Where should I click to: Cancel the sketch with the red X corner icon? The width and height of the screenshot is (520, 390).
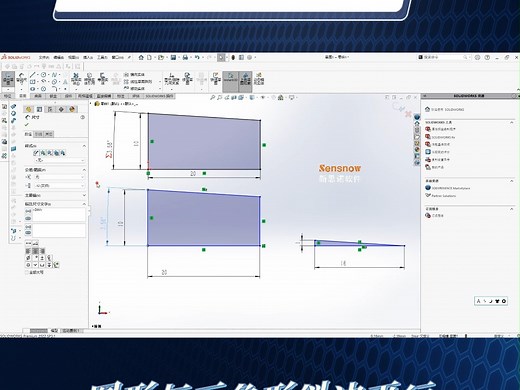408,114
